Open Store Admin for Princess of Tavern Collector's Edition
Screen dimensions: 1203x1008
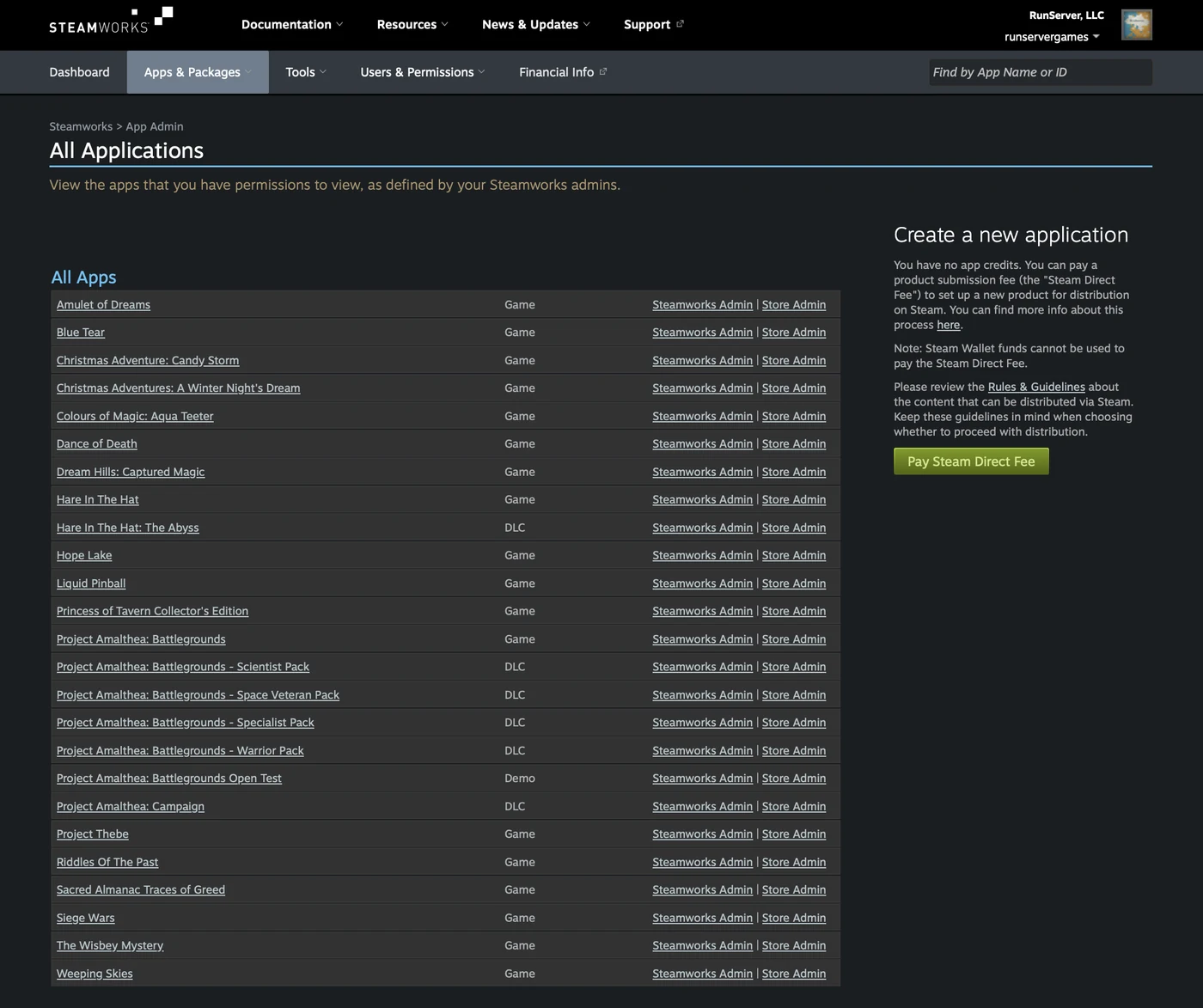pos(794,611)
